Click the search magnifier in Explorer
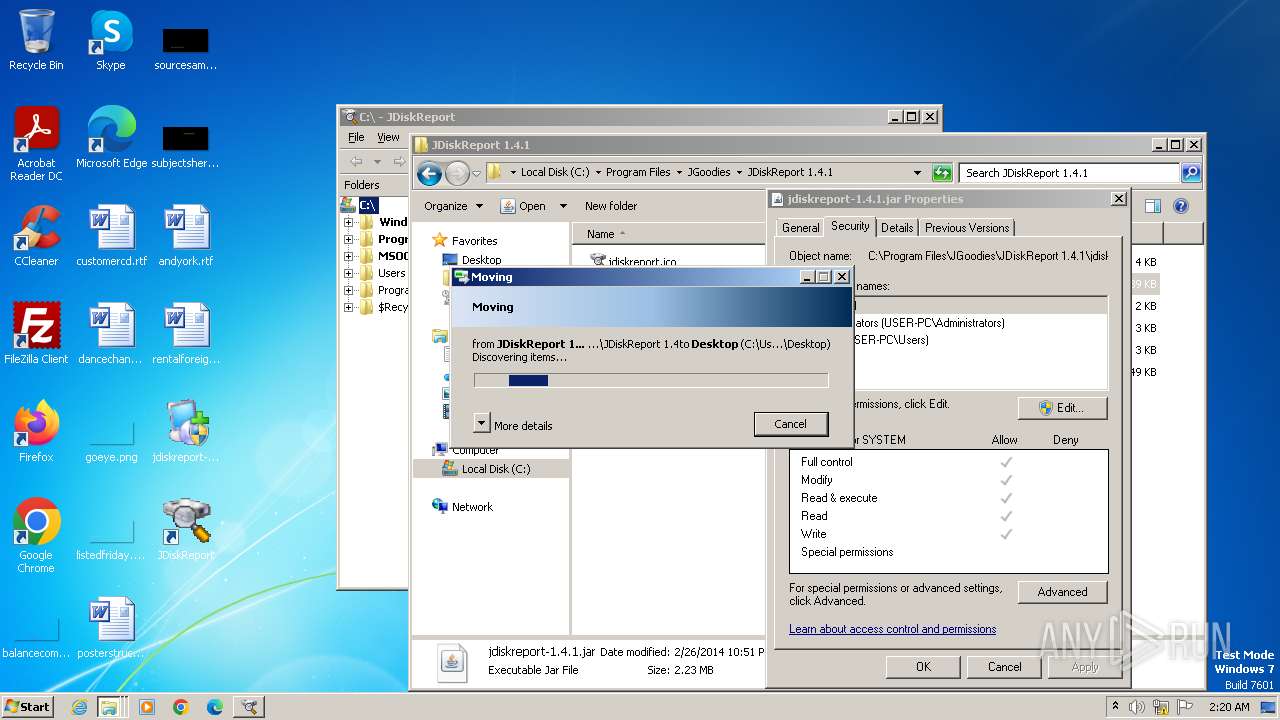This screenshot has width=1280, height=720. click(1191, 173)
